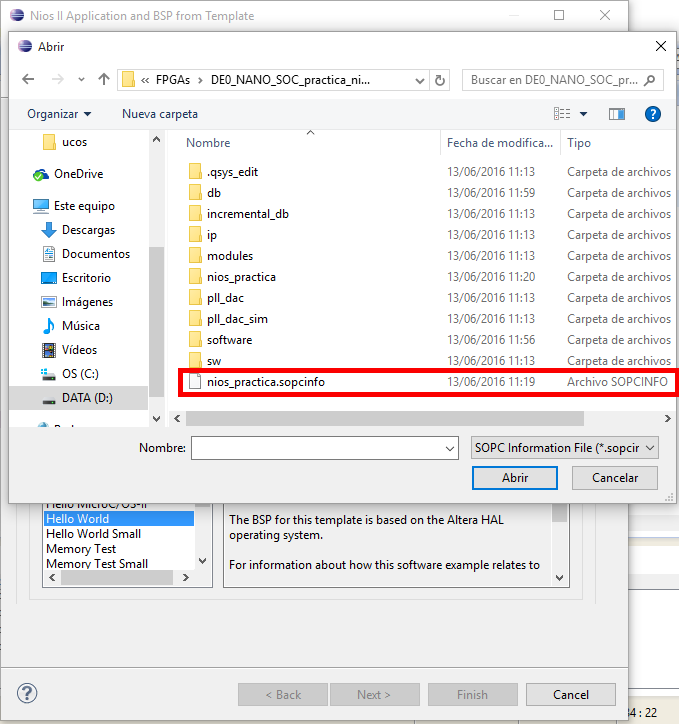Open Imágenes in the sidebar
679x724 pixels.
click(x=77, y=302)
